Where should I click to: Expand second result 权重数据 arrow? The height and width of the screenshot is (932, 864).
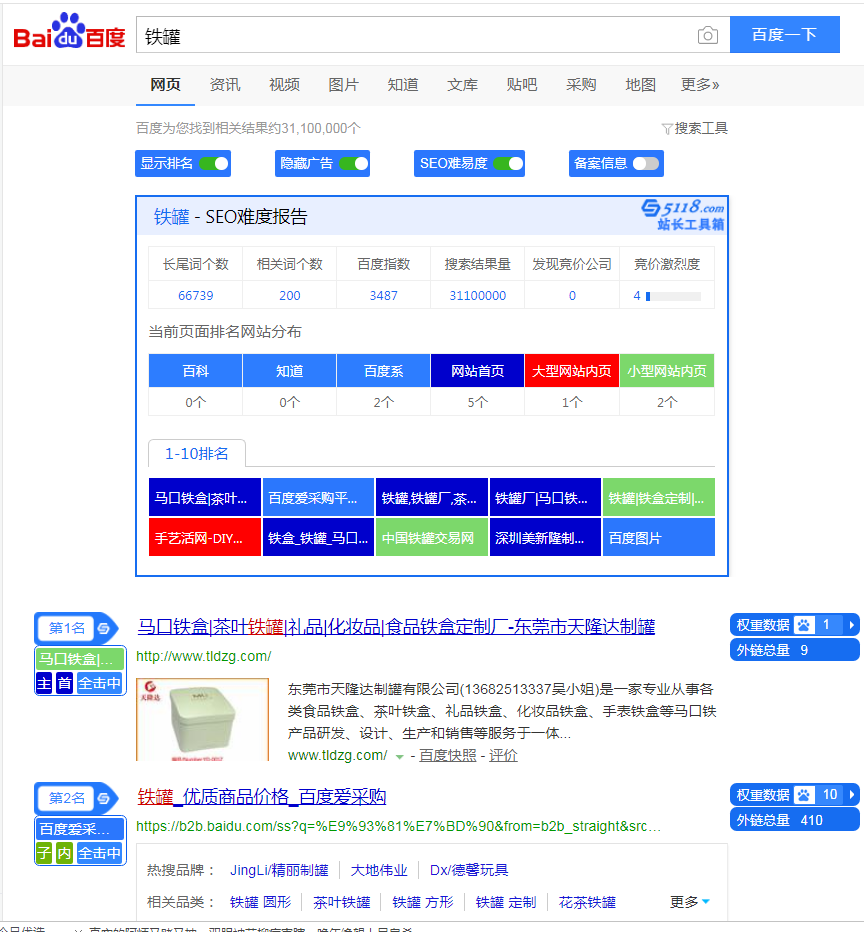point(852,795)
